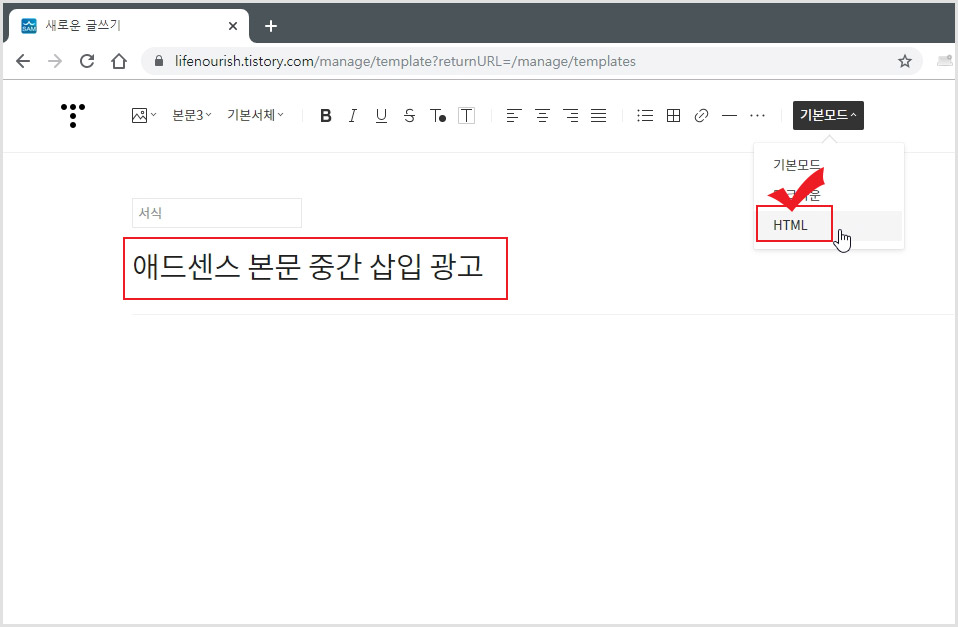The image size is (958, 627).
Task: Open the text color tool
Action: tap(437, 116)
